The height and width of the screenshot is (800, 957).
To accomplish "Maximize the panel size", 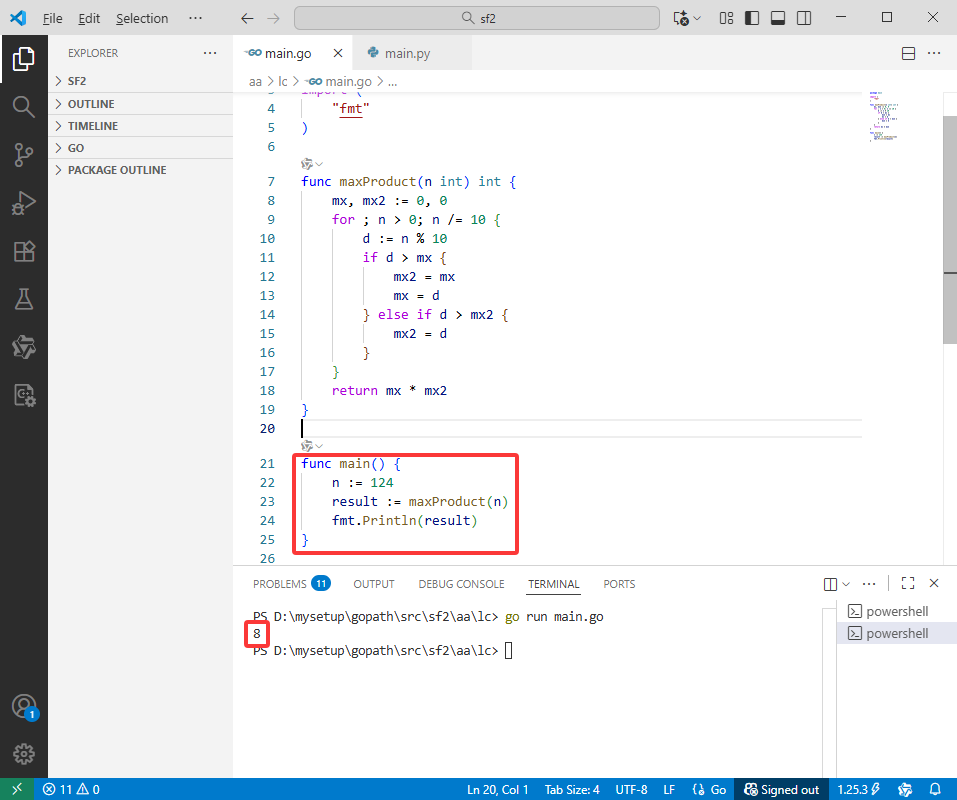I will tap(908, 583).
